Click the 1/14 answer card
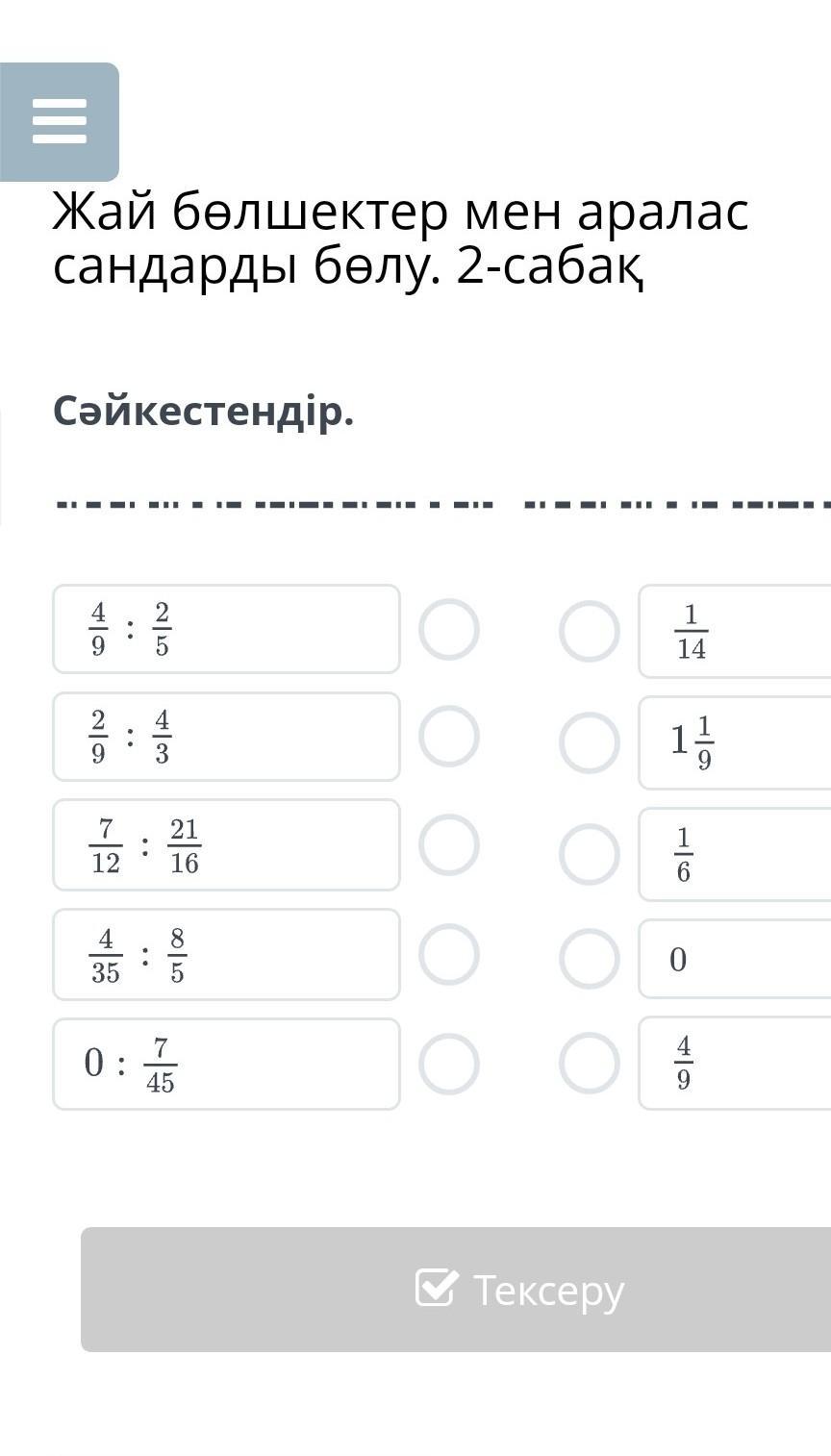 pyautogui.click(x=736, y=632)
